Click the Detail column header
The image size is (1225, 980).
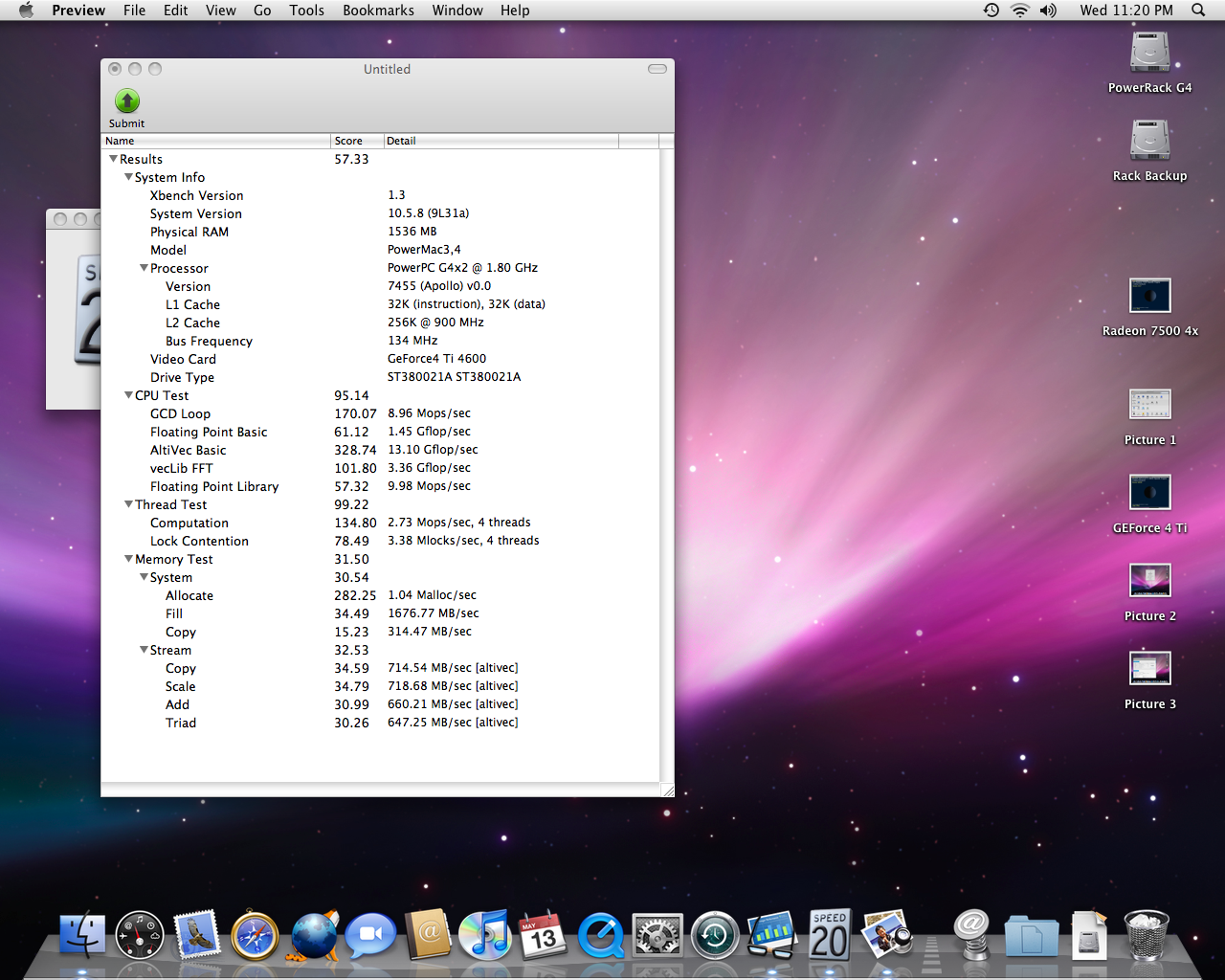(501, 141)
